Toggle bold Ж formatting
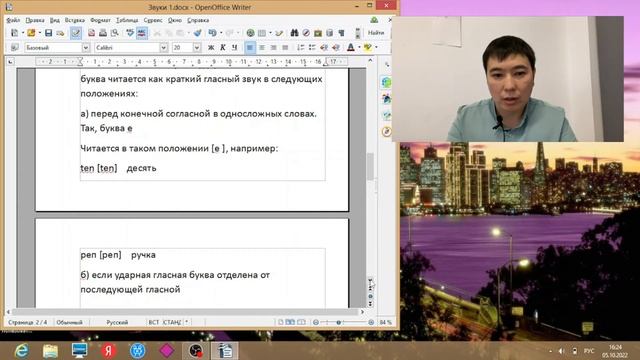The image size is (640, 360). [211, 48]
